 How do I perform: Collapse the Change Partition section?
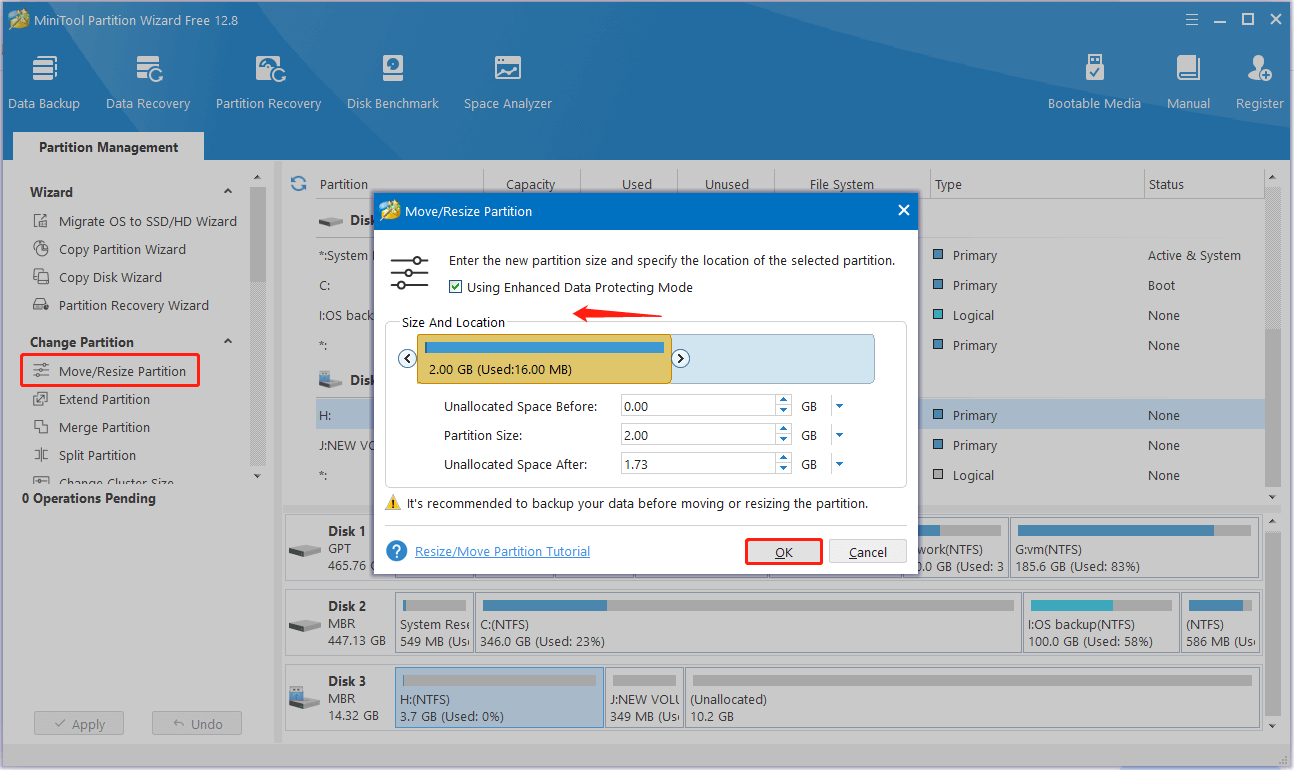pyautogui.click(x=228, y=342)
